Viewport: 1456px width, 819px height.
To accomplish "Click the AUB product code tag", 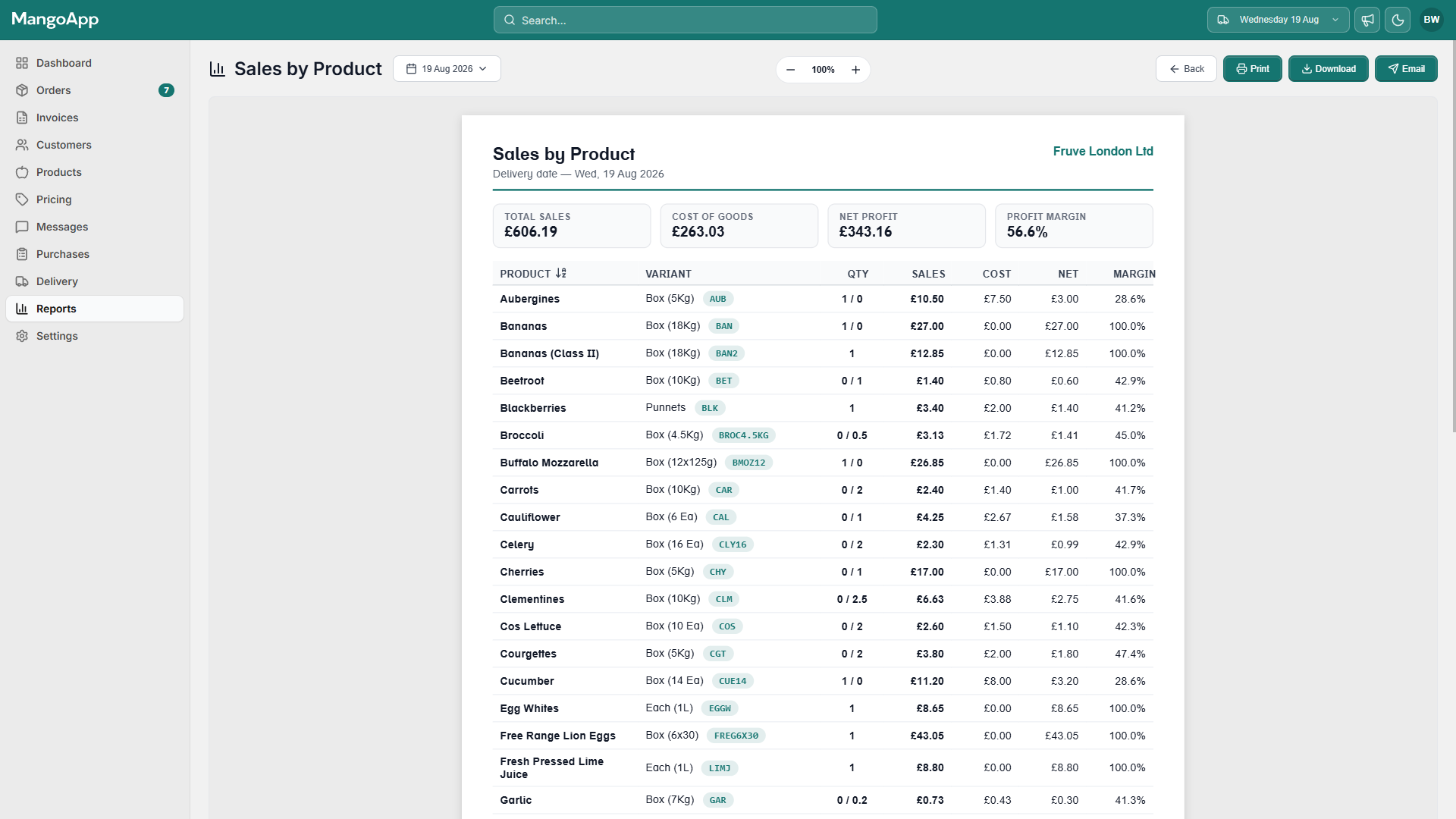I will tap(718, 299).
